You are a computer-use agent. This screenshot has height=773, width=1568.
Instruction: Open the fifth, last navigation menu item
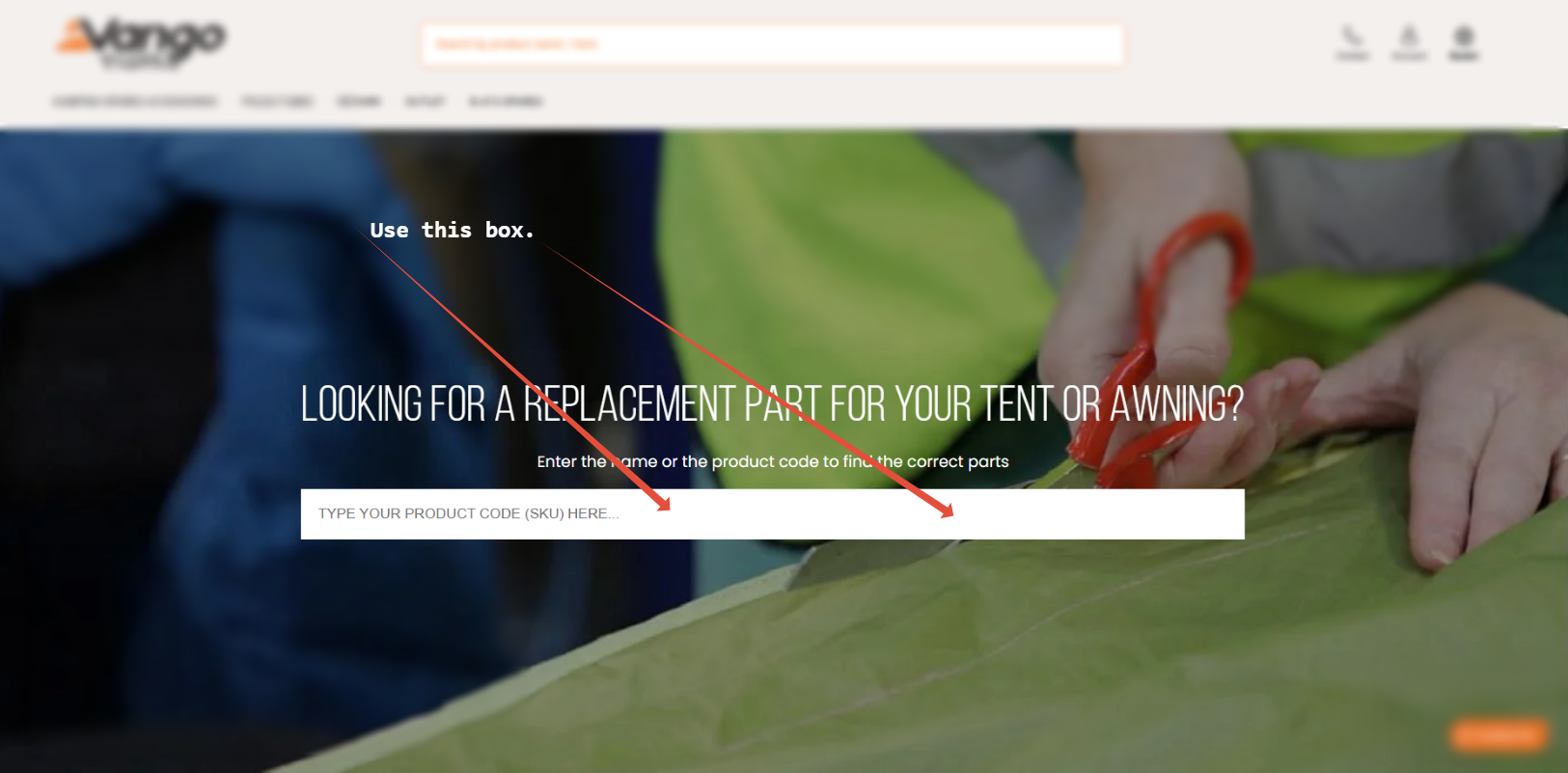[x=506, y=101]
